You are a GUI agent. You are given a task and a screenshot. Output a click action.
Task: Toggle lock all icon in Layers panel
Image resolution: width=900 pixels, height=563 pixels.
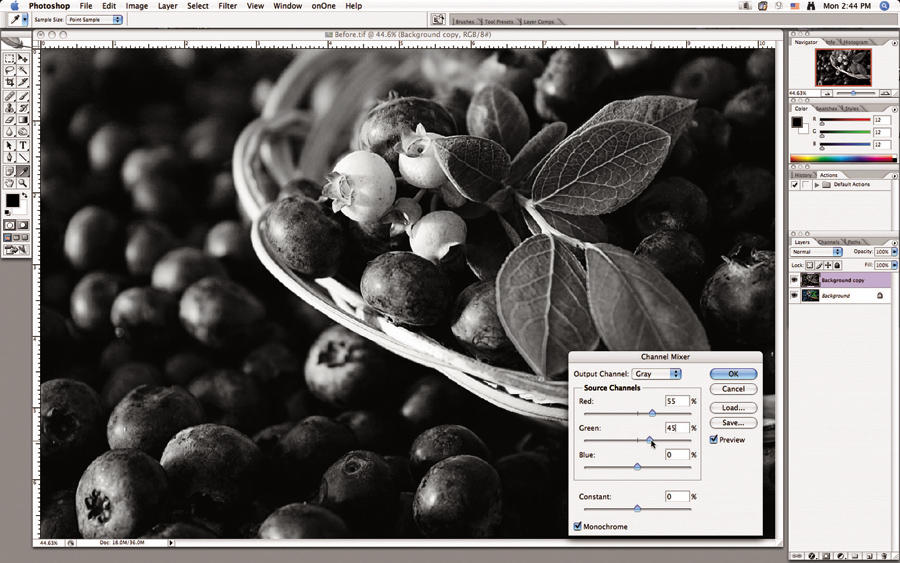click(x=837, y=265)
